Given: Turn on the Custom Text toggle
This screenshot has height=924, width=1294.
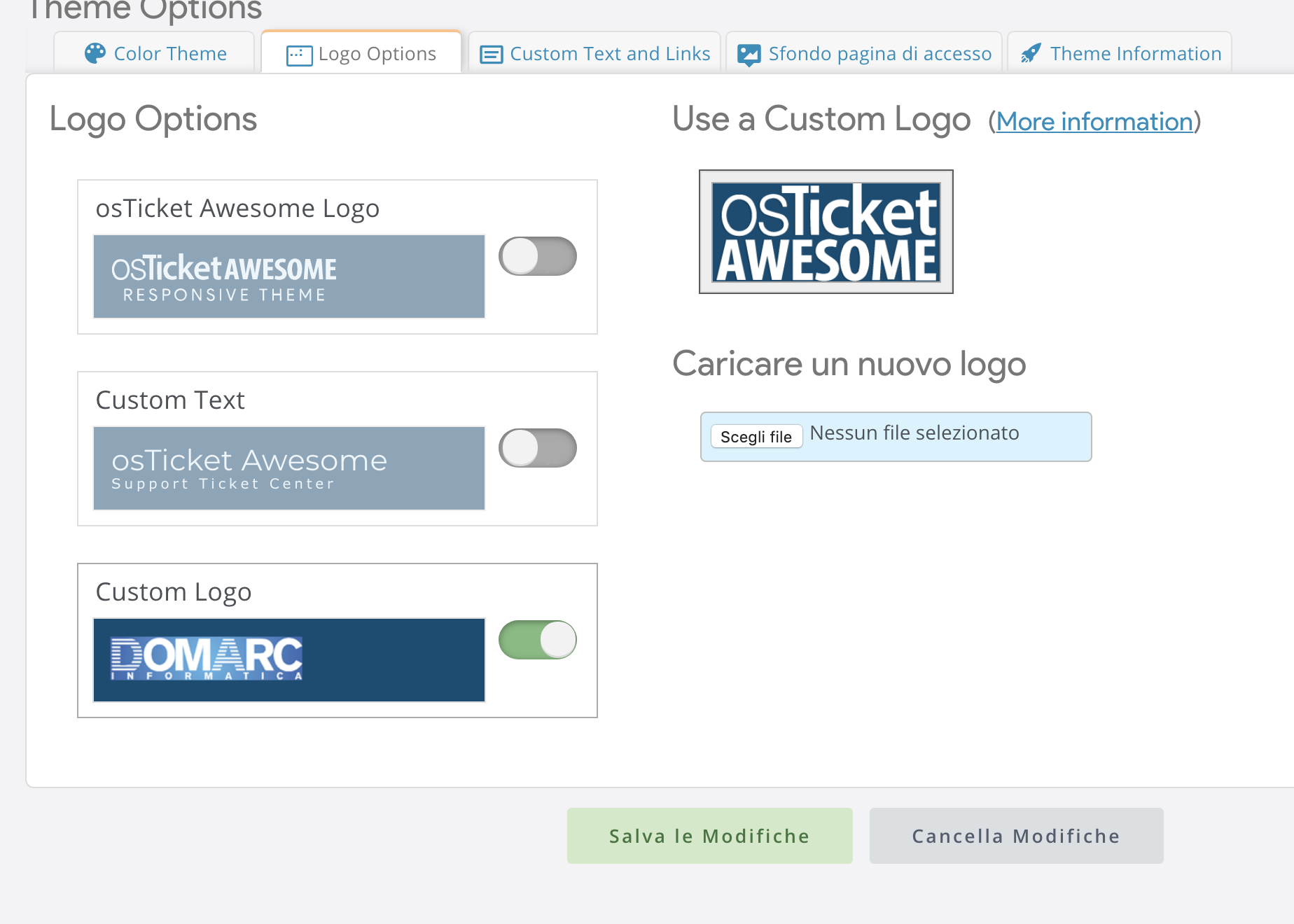Looking at the screenshot, I should 537,448.
